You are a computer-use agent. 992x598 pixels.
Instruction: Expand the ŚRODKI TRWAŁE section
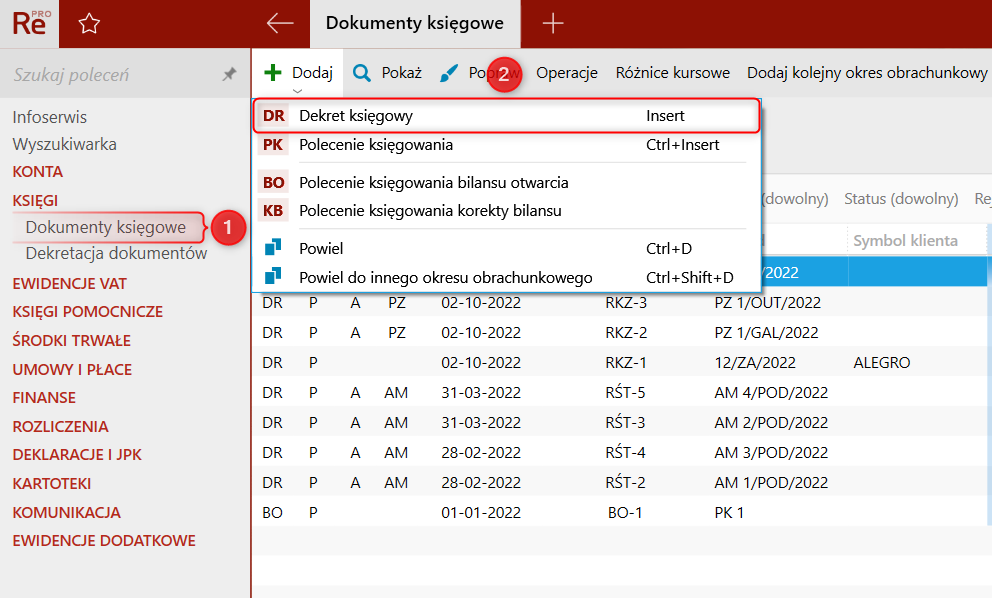[x=71, y=341]
